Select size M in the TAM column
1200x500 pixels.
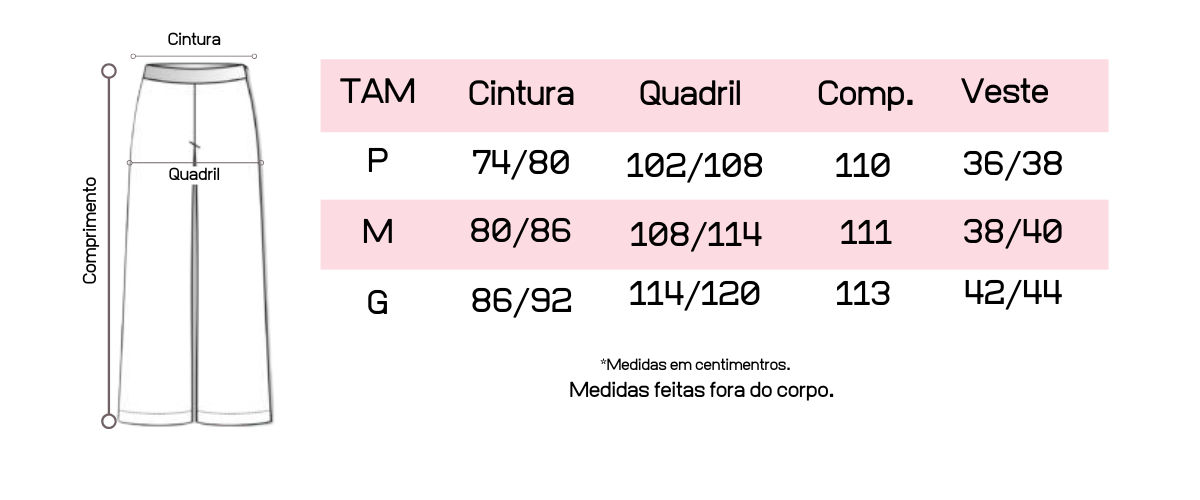click(377, 233)
